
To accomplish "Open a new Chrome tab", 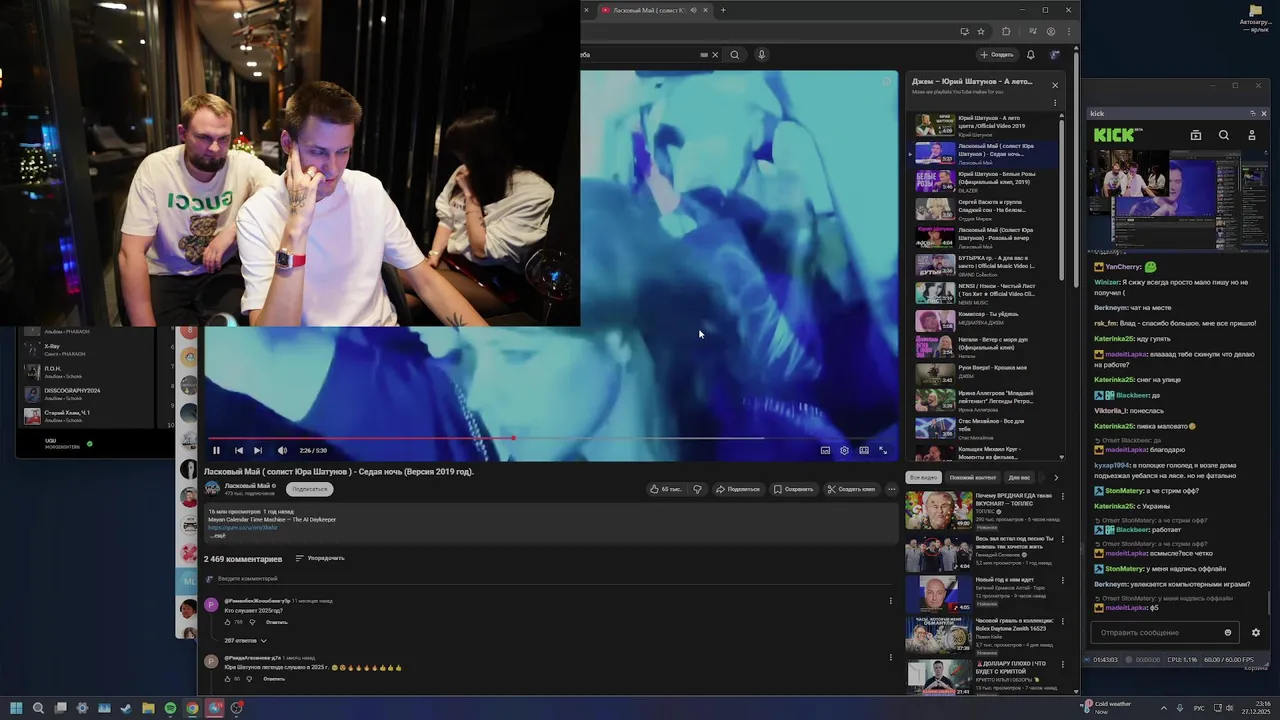I will click(723, 10).
